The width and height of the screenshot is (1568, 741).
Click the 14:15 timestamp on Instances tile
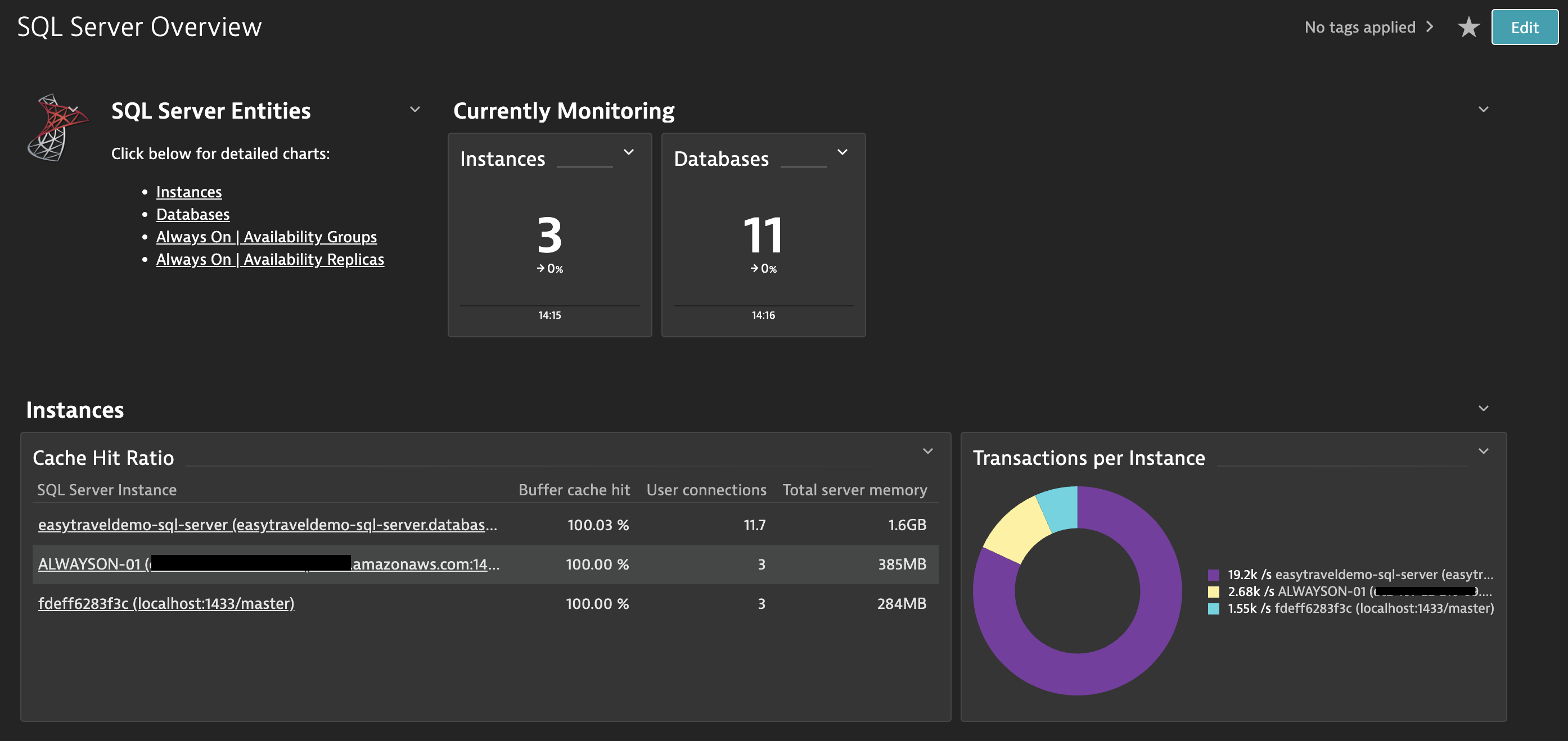549,315
